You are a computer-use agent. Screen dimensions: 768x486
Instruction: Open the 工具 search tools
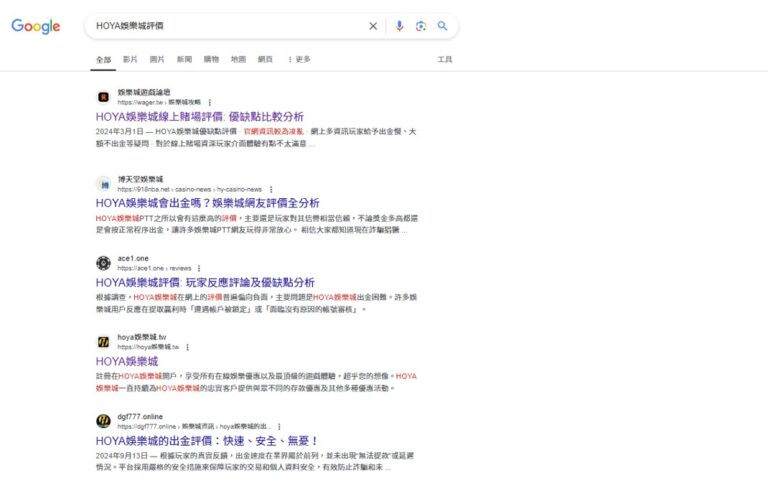coord(445,59)
